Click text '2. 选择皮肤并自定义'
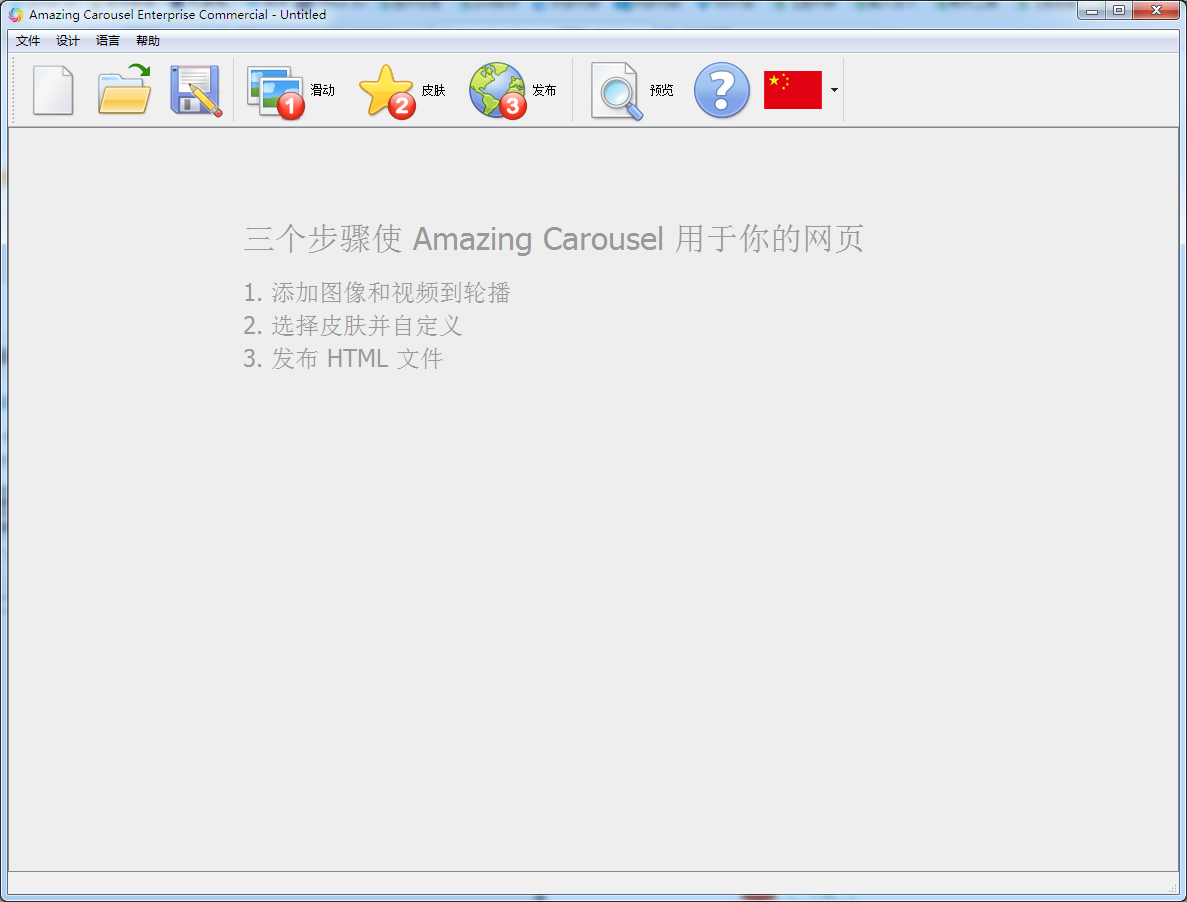 (352, 326)
